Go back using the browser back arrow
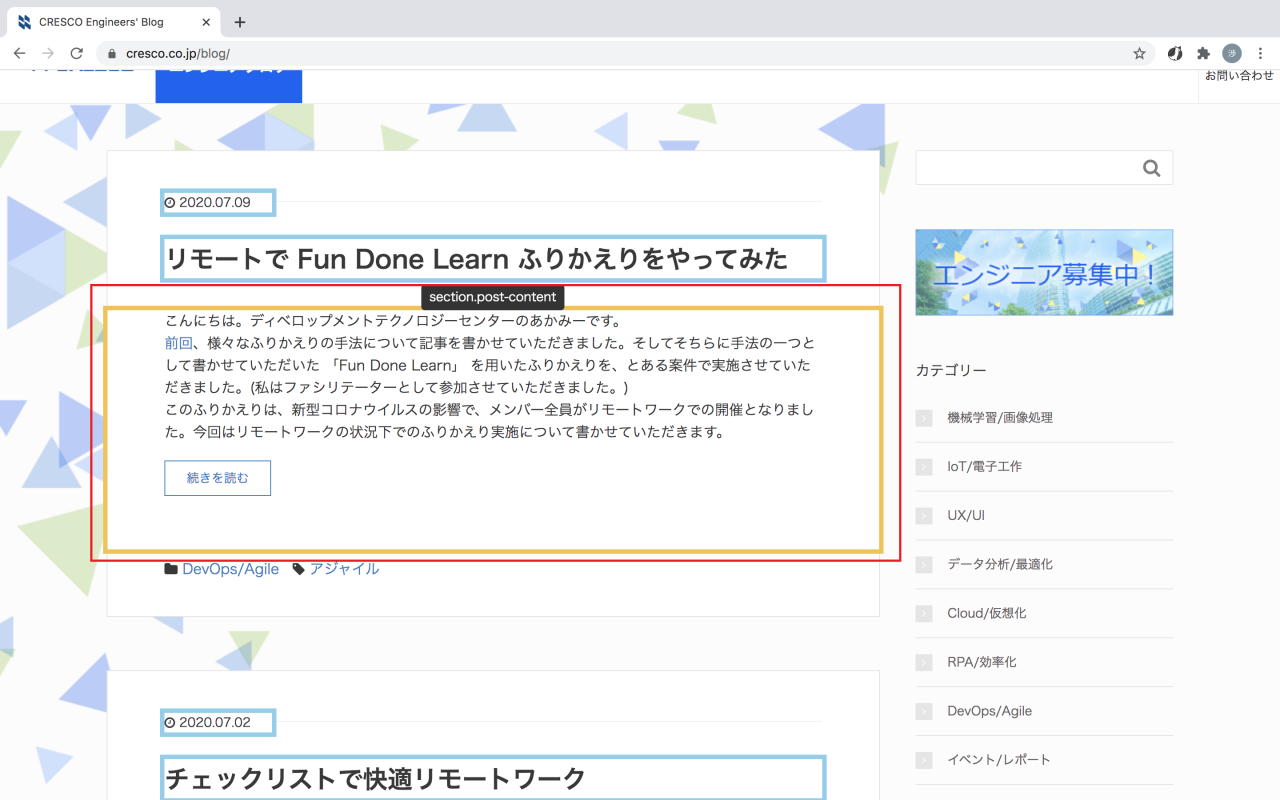 click(19, 54)
